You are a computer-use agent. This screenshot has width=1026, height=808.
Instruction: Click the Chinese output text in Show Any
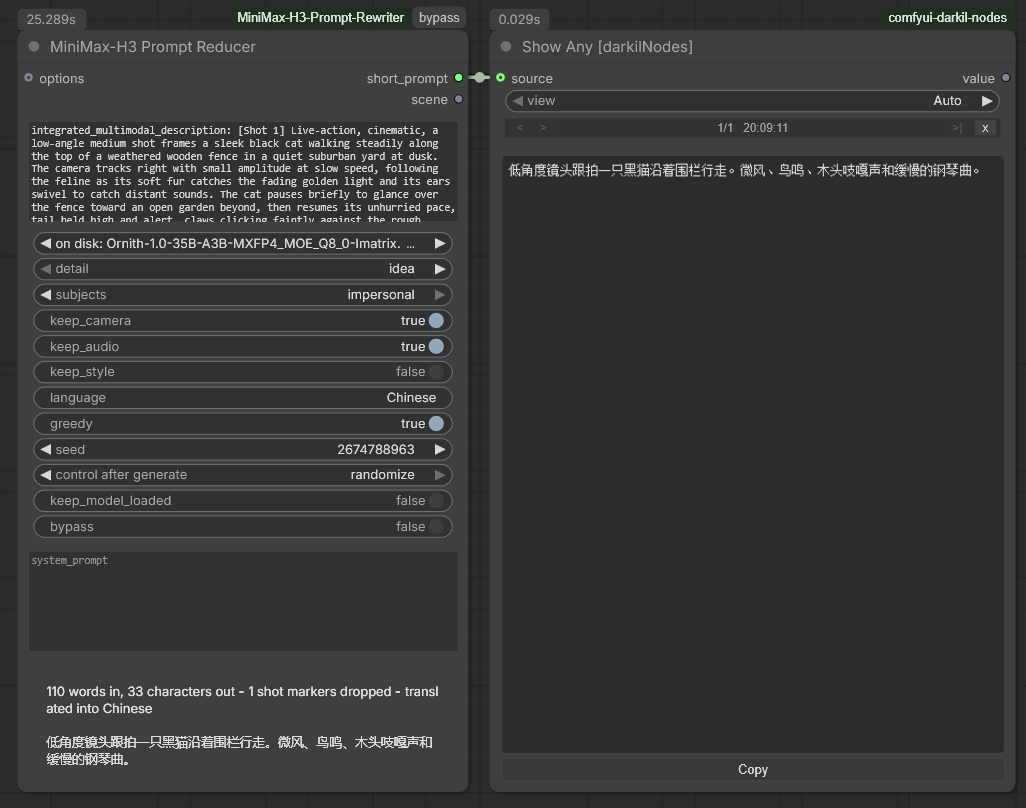744,171
